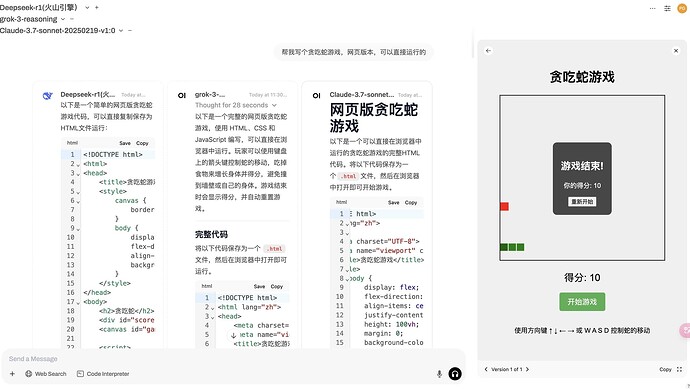Click the grok-3 response OI avatar
This screenshot has width=690, height=389.
click(182, 95)
